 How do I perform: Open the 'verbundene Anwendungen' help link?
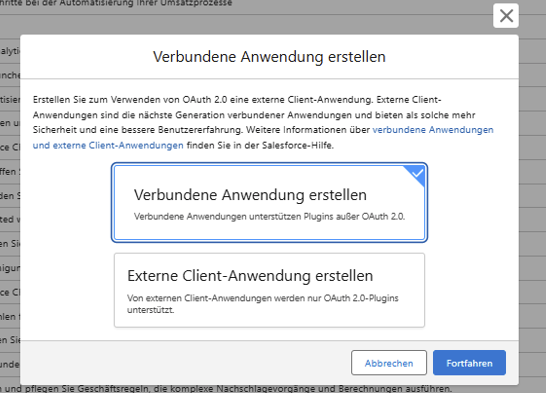click(x=433, y=130)
